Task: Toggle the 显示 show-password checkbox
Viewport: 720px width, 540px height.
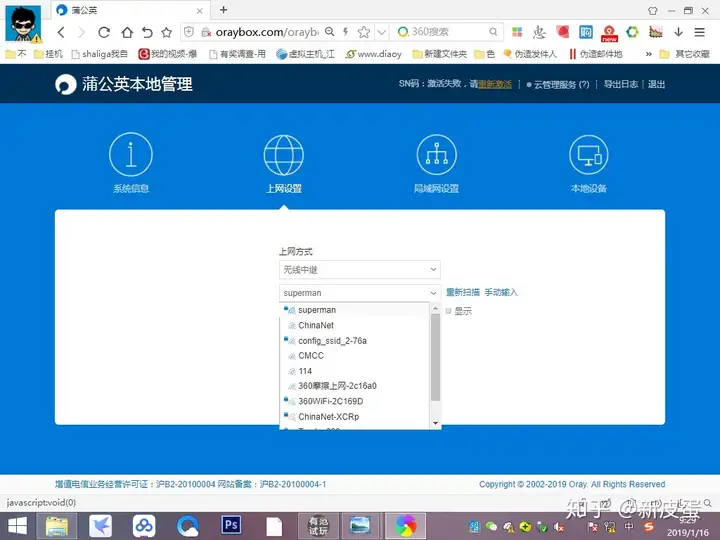Action: [449, 311]
